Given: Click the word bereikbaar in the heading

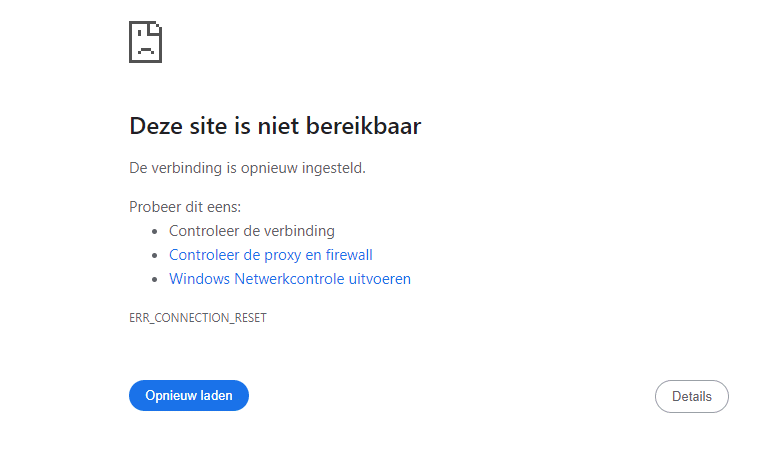Looking at the screenshot, I should tap(363, 126).
